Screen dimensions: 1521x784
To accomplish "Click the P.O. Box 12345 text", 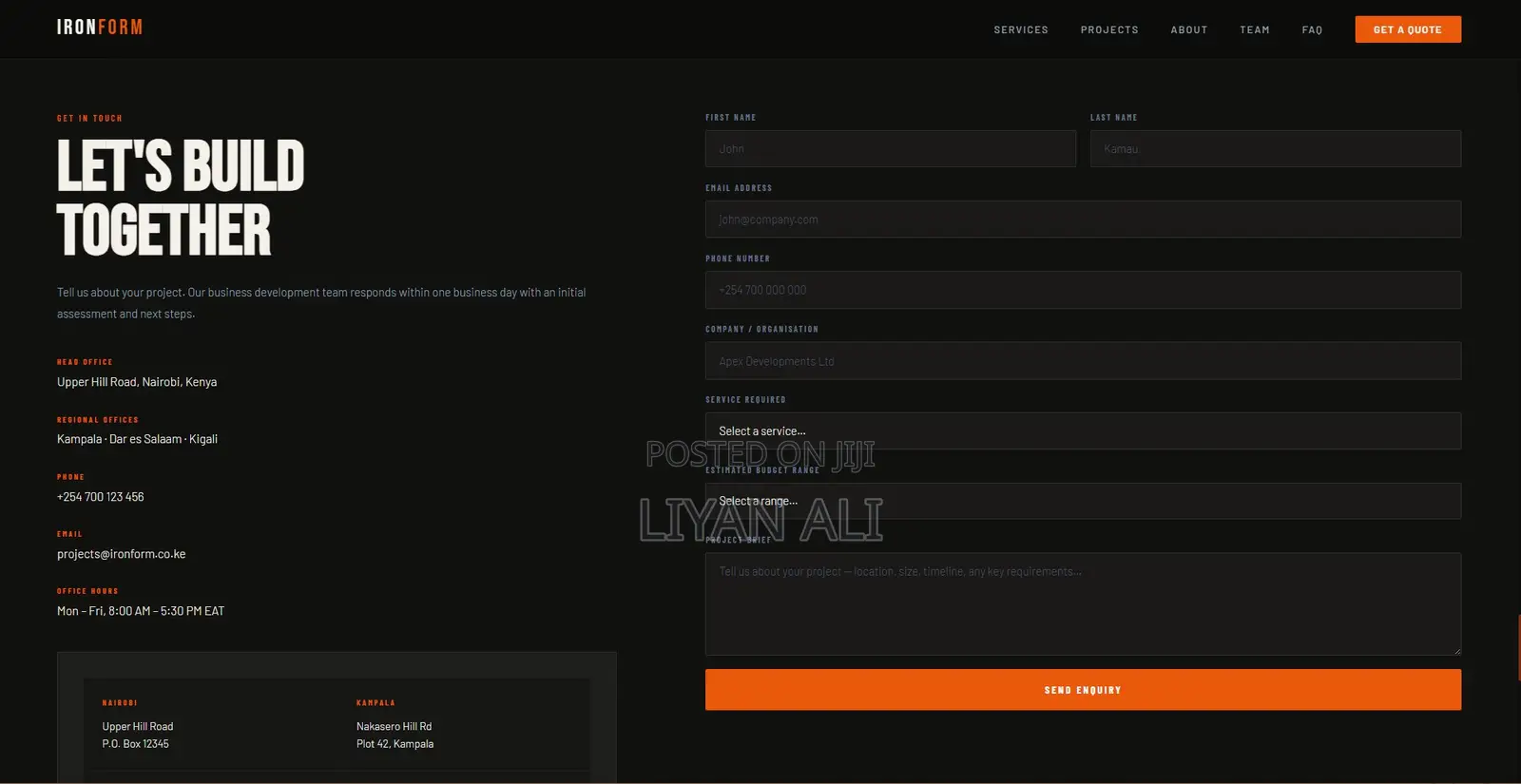I will tap(136, 744).
